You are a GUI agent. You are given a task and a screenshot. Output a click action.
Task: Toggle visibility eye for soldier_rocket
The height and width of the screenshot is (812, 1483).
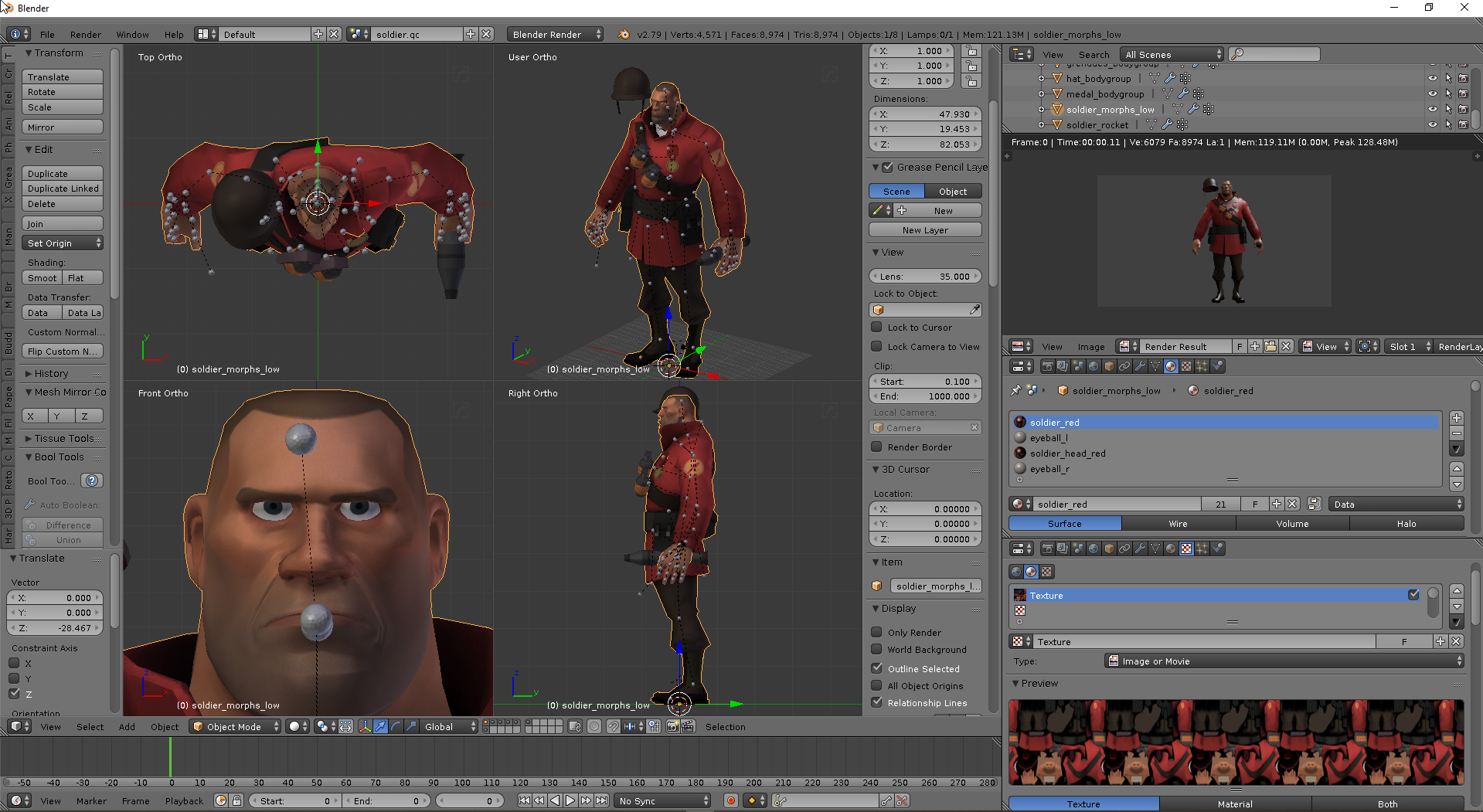coord(1432,124)
